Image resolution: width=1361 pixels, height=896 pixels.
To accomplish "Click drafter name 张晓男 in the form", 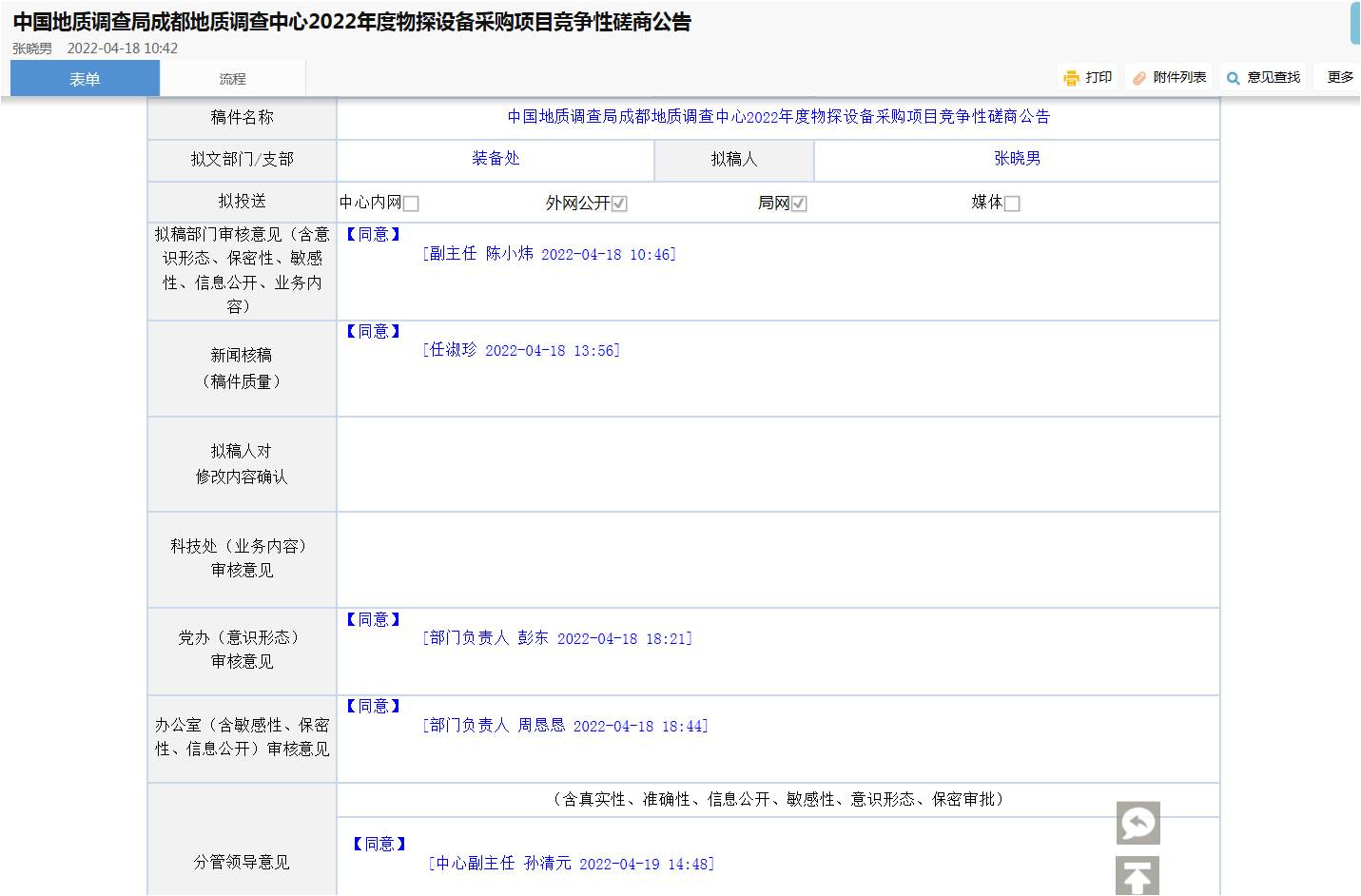I will pyautogui.click(x=1017, y=159).
